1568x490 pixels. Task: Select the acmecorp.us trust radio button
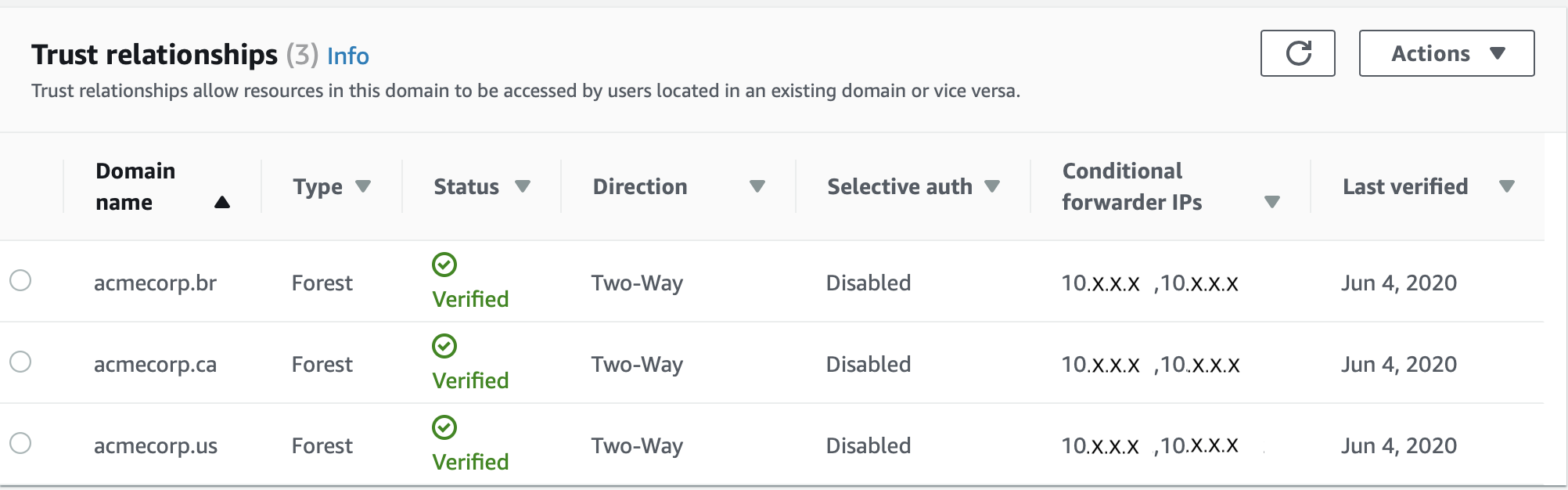point(20,443)
